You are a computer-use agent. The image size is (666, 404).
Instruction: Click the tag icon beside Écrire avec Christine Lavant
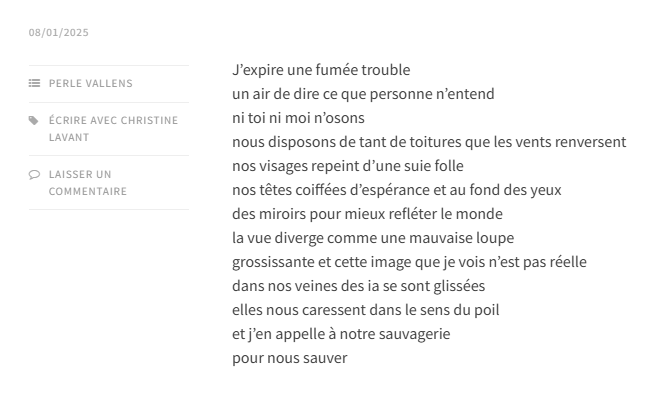click(34, 121)
